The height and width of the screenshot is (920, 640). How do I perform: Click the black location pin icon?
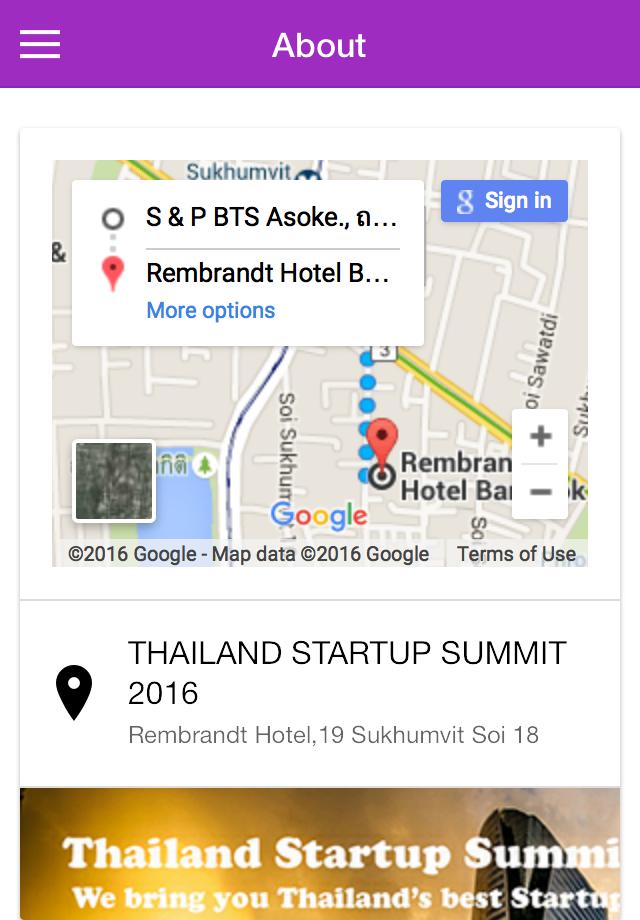click(x=74, y=692)
